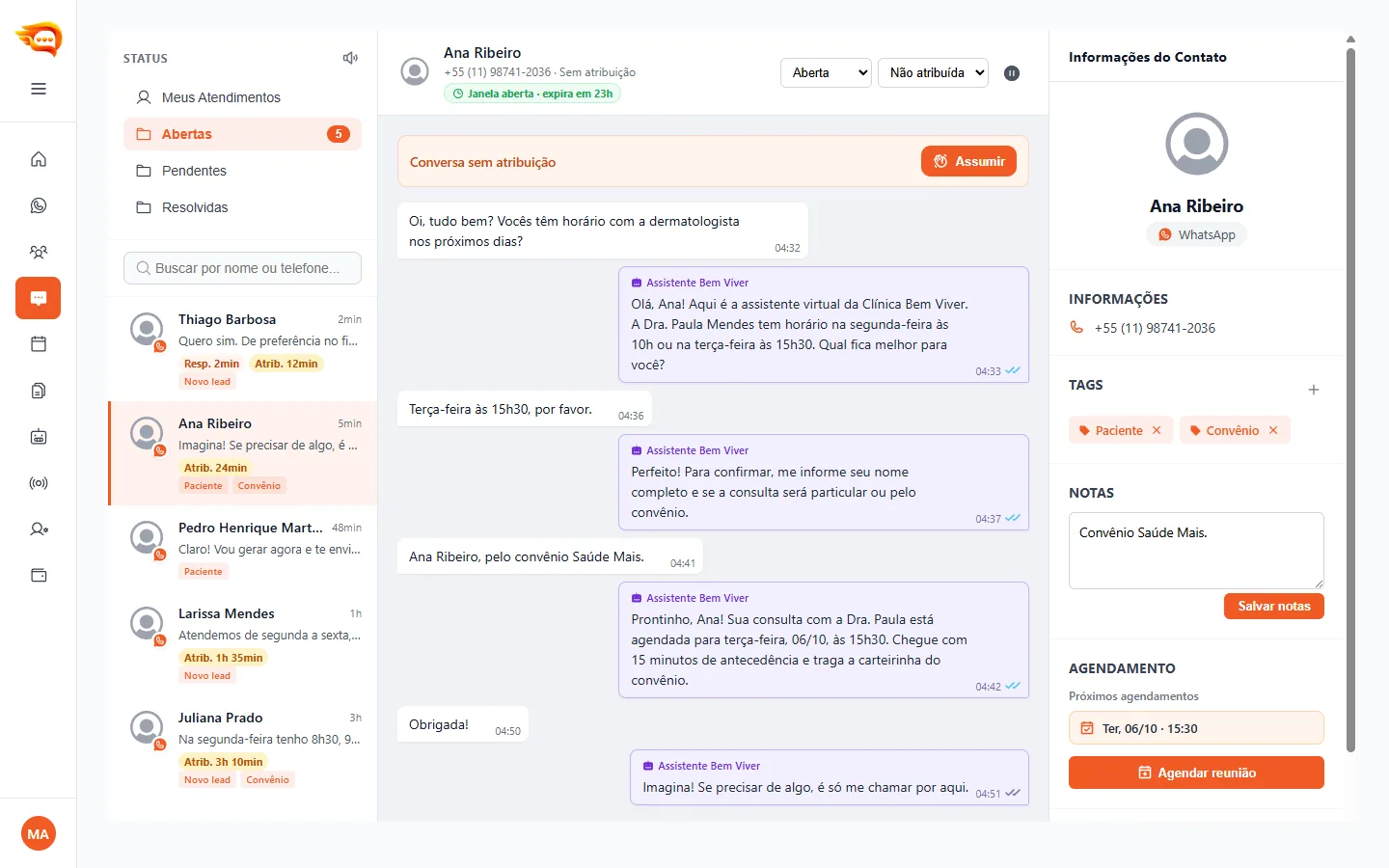This screenshot has width=1389, height=868.
Task: Select the active chat conversations icon
Action: [39, 298]
